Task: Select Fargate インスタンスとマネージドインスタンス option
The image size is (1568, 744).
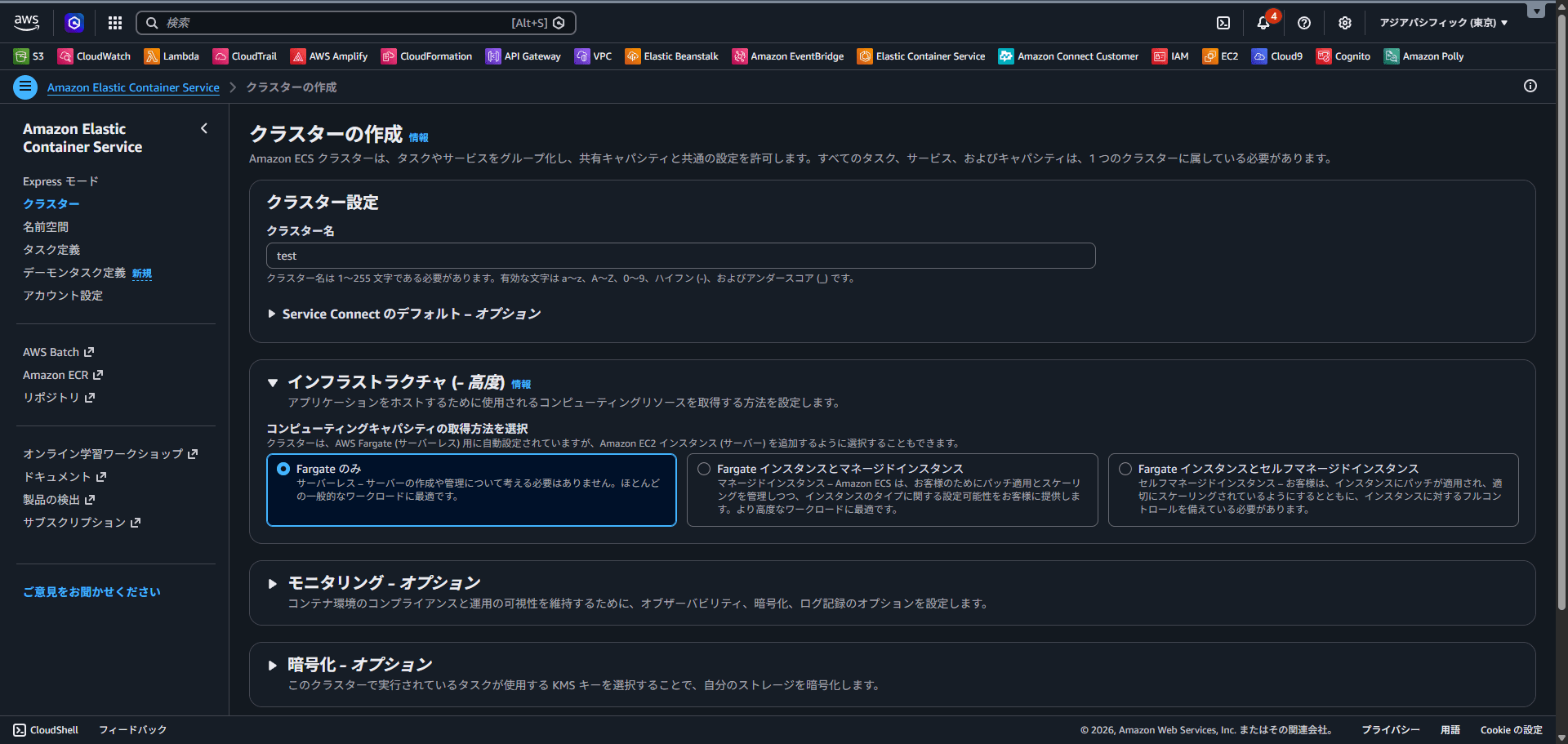Action: tap(704, 469)
